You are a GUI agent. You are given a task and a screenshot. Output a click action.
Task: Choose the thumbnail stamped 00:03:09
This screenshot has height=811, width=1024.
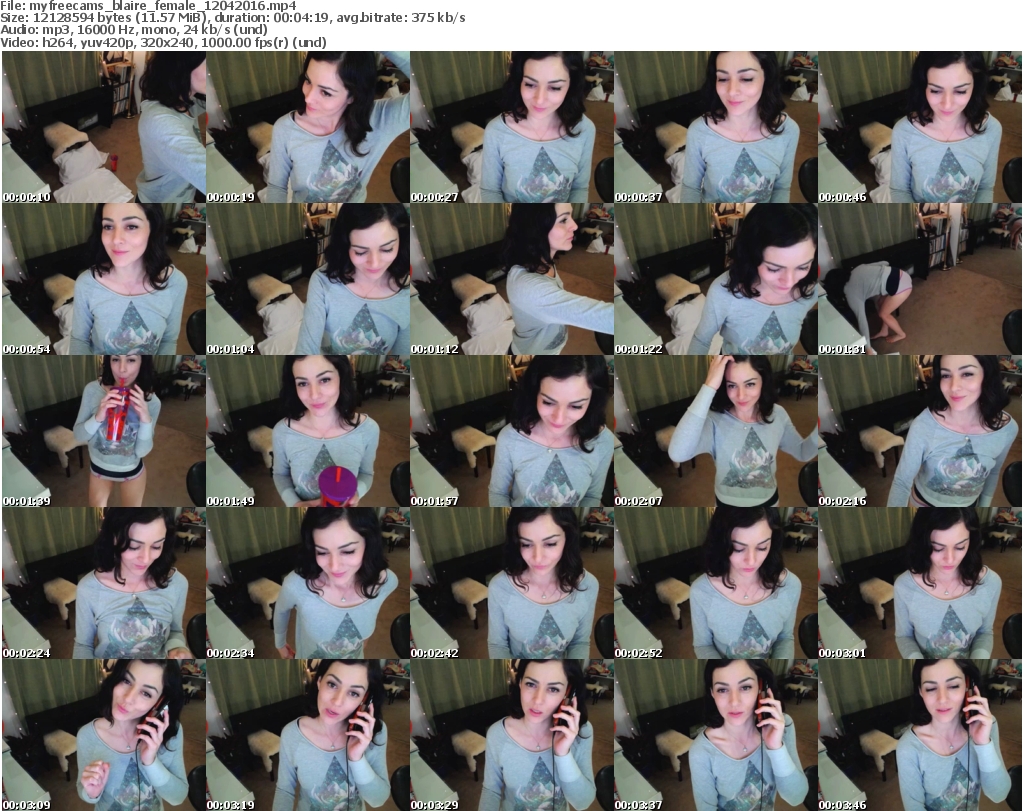click(104, 735)
